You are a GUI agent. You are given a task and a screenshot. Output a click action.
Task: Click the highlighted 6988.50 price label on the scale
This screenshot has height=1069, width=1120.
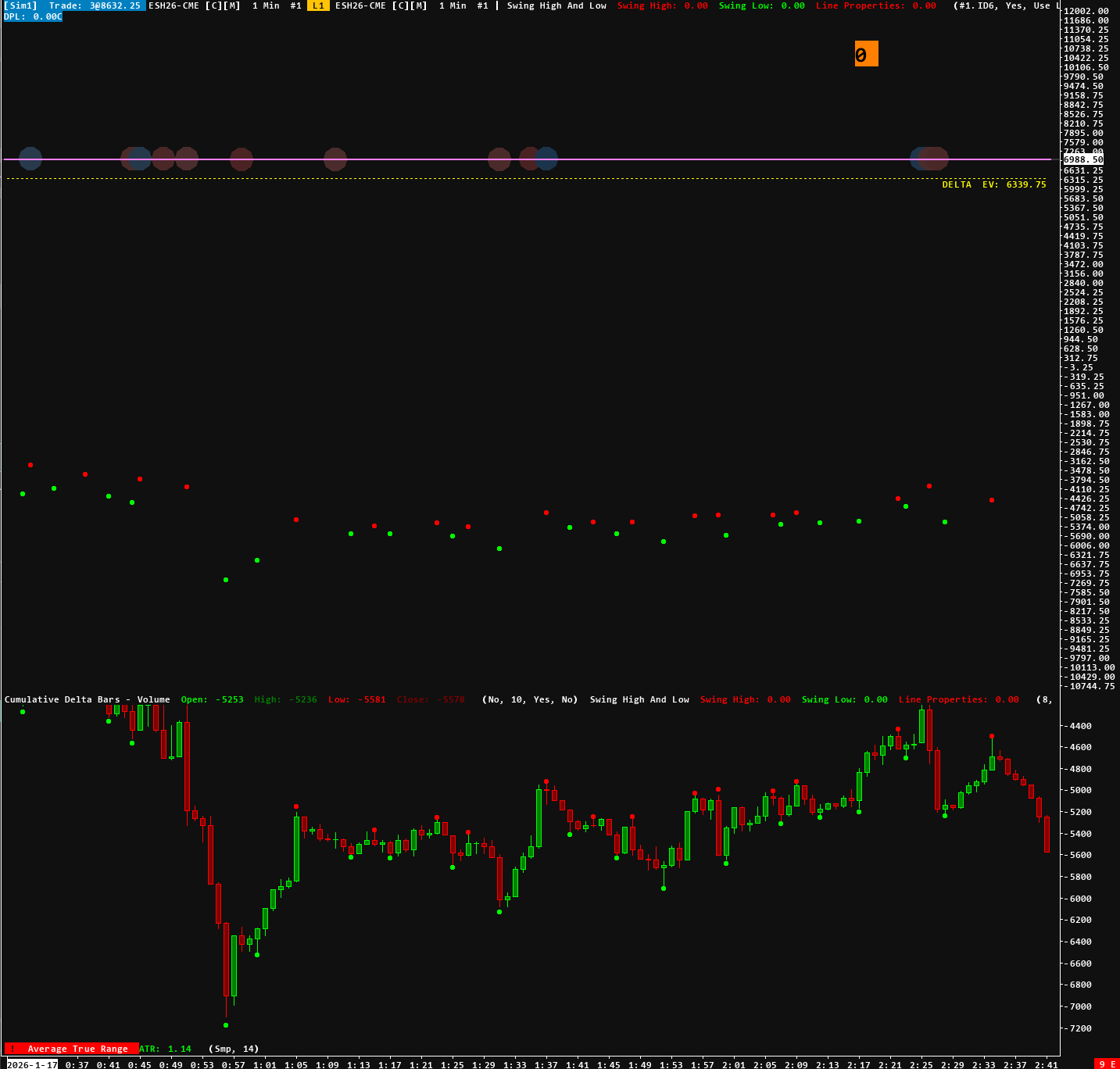point(1083,159)
